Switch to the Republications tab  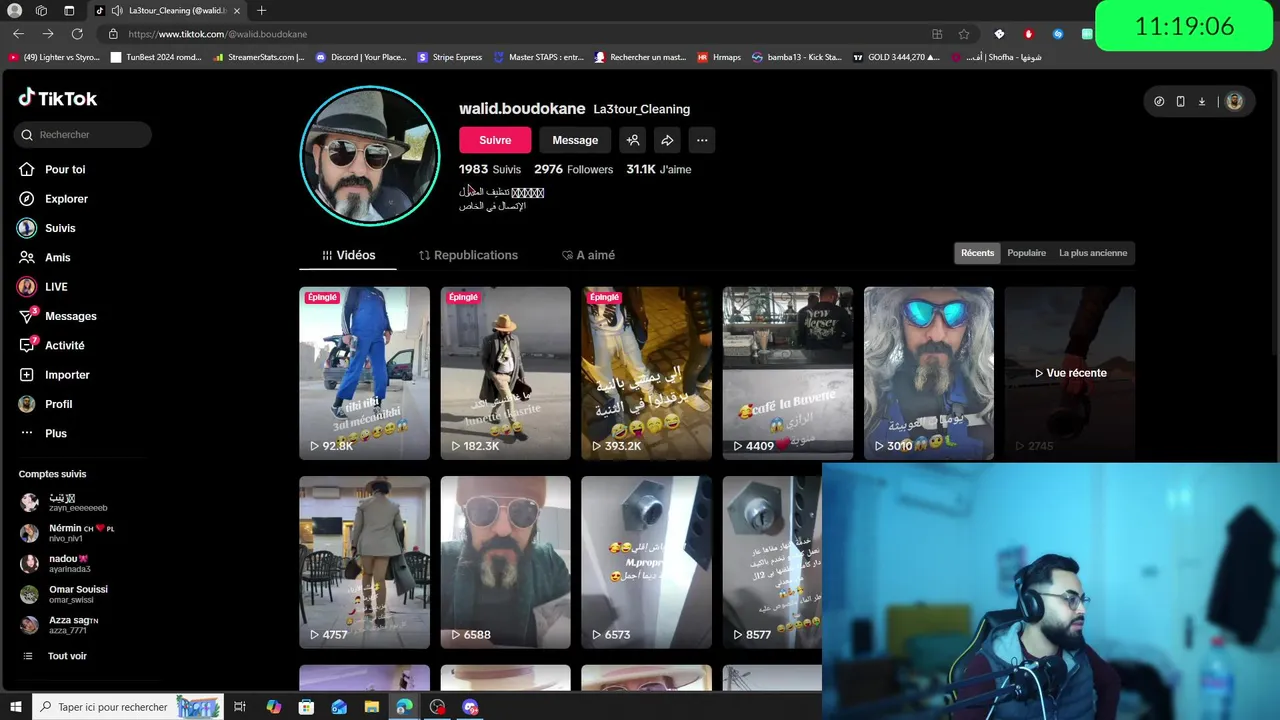pyautogui.click(x=468, y=255)
